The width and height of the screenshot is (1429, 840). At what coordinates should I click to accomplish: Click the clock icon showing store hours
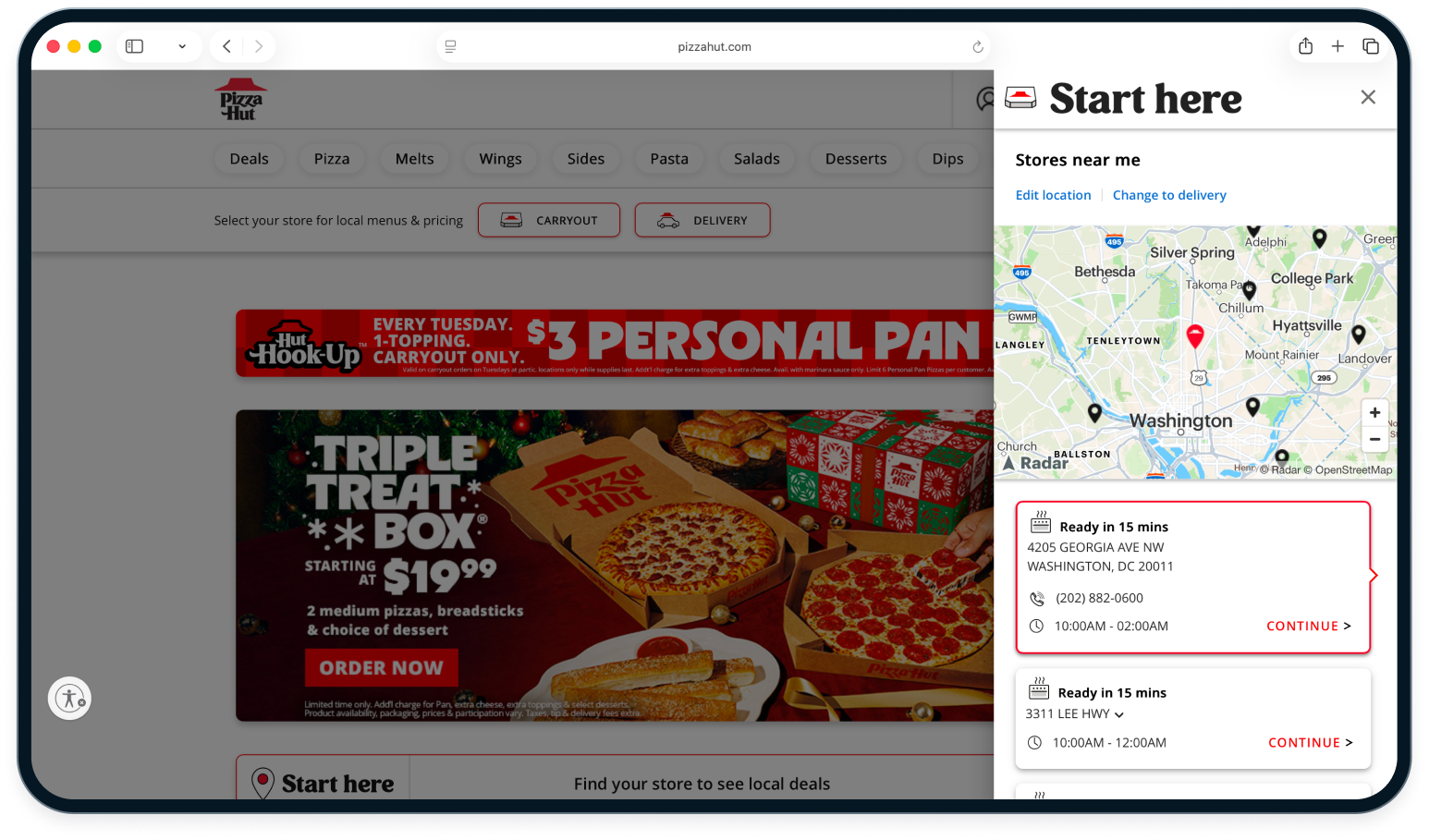1037,626
